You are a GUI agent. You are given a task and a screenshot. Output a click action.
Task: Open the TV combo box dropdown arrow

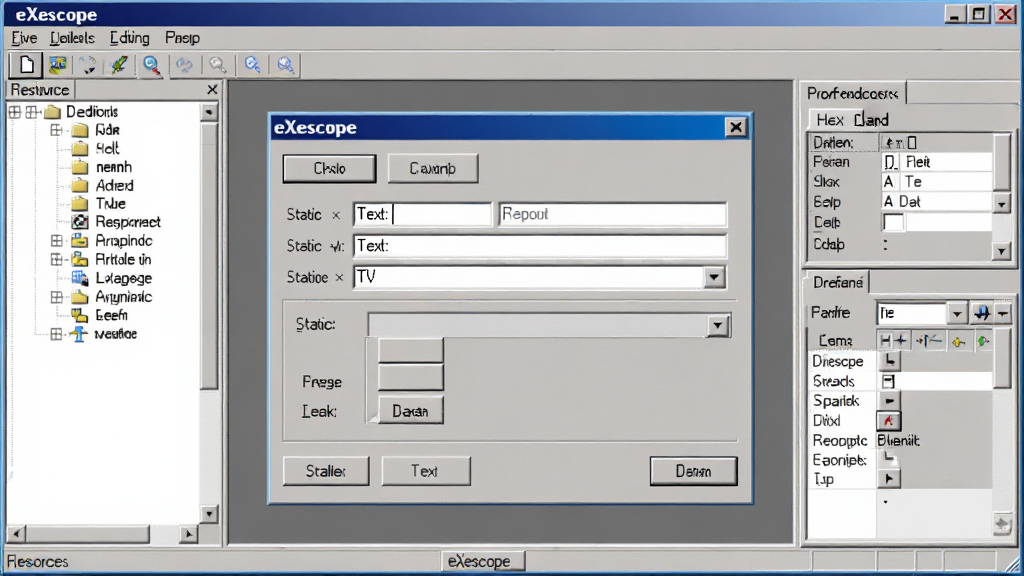[x=714, y=277]
